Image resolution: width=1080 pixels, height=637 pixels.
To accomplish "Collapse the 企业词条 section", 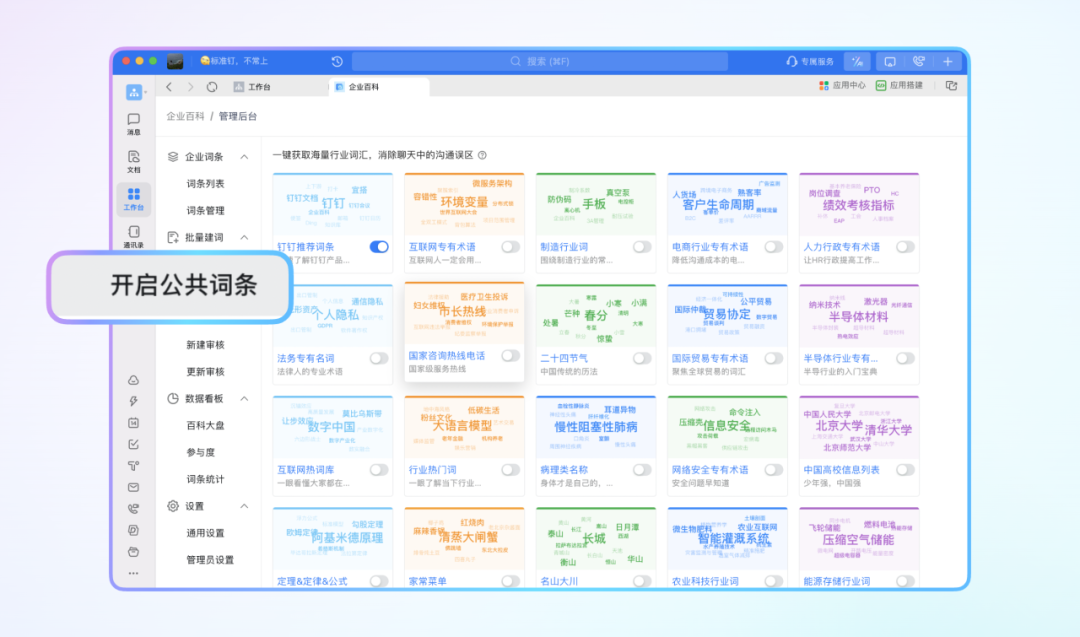I will tap(244, 157).
